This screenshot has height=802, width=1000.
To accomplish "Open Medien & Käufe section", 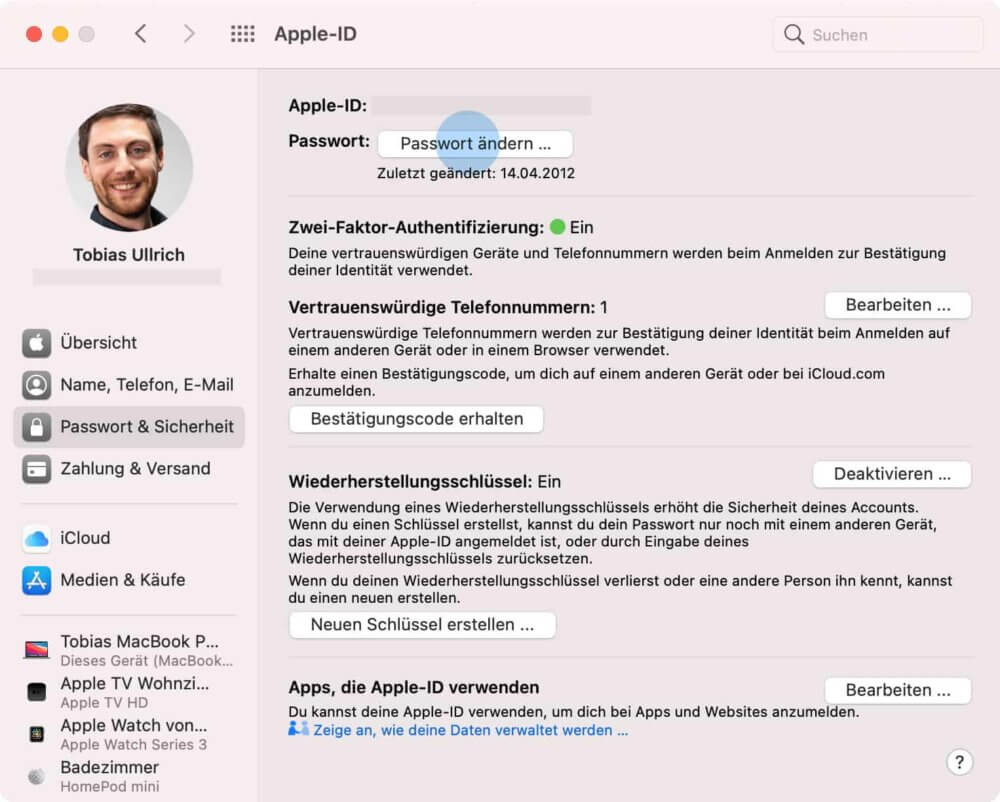I will [129, 581].
